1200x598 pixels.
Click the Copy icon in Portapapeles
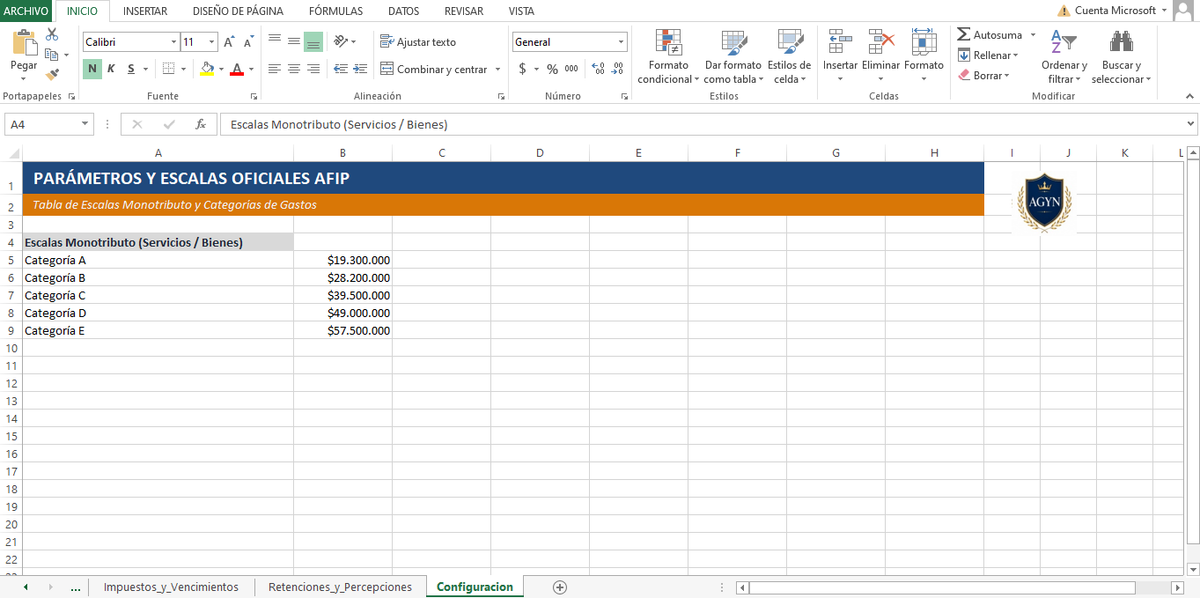(x=52, y=54)
